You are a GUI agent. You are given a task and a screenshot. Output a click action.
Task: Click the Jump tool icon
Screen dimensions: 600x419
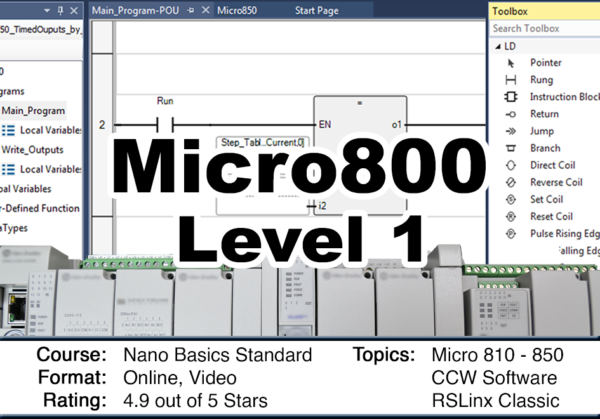tap(511, 131)
